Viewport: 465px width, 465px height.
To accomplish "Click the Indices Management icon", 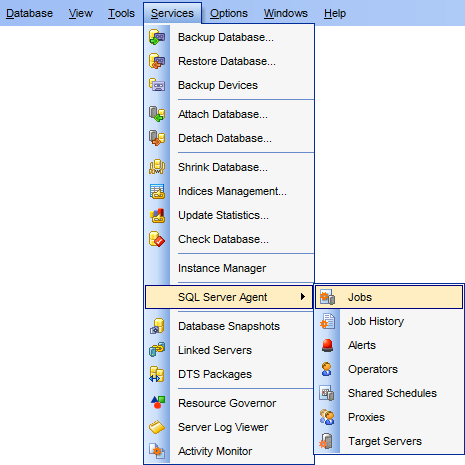I will tap(157, 191).
